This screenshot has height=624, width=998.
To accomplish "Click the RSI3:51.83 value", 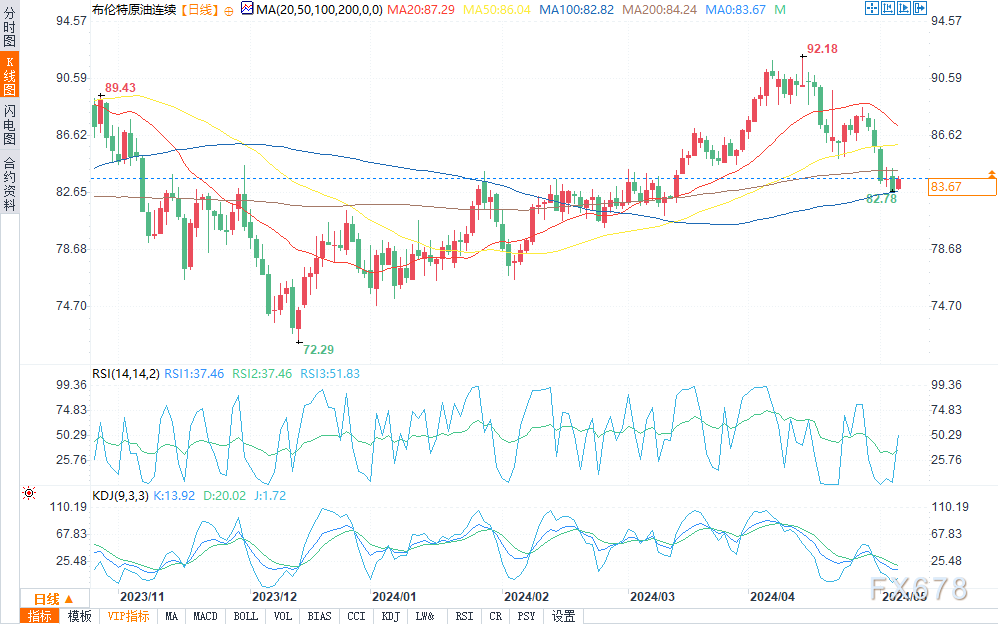I will (x=330, y=374).
